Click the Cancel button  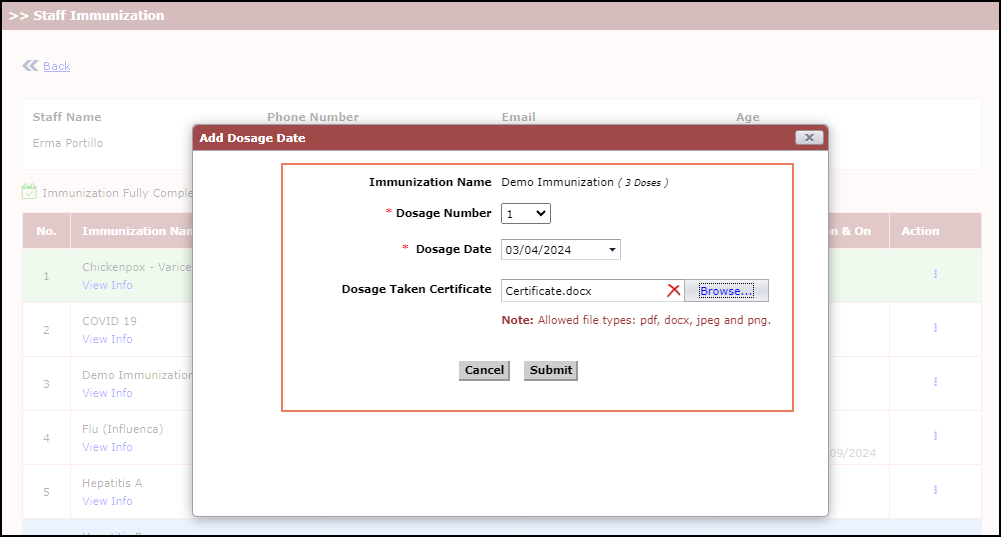pyautogui.click(x=484, y=370)
